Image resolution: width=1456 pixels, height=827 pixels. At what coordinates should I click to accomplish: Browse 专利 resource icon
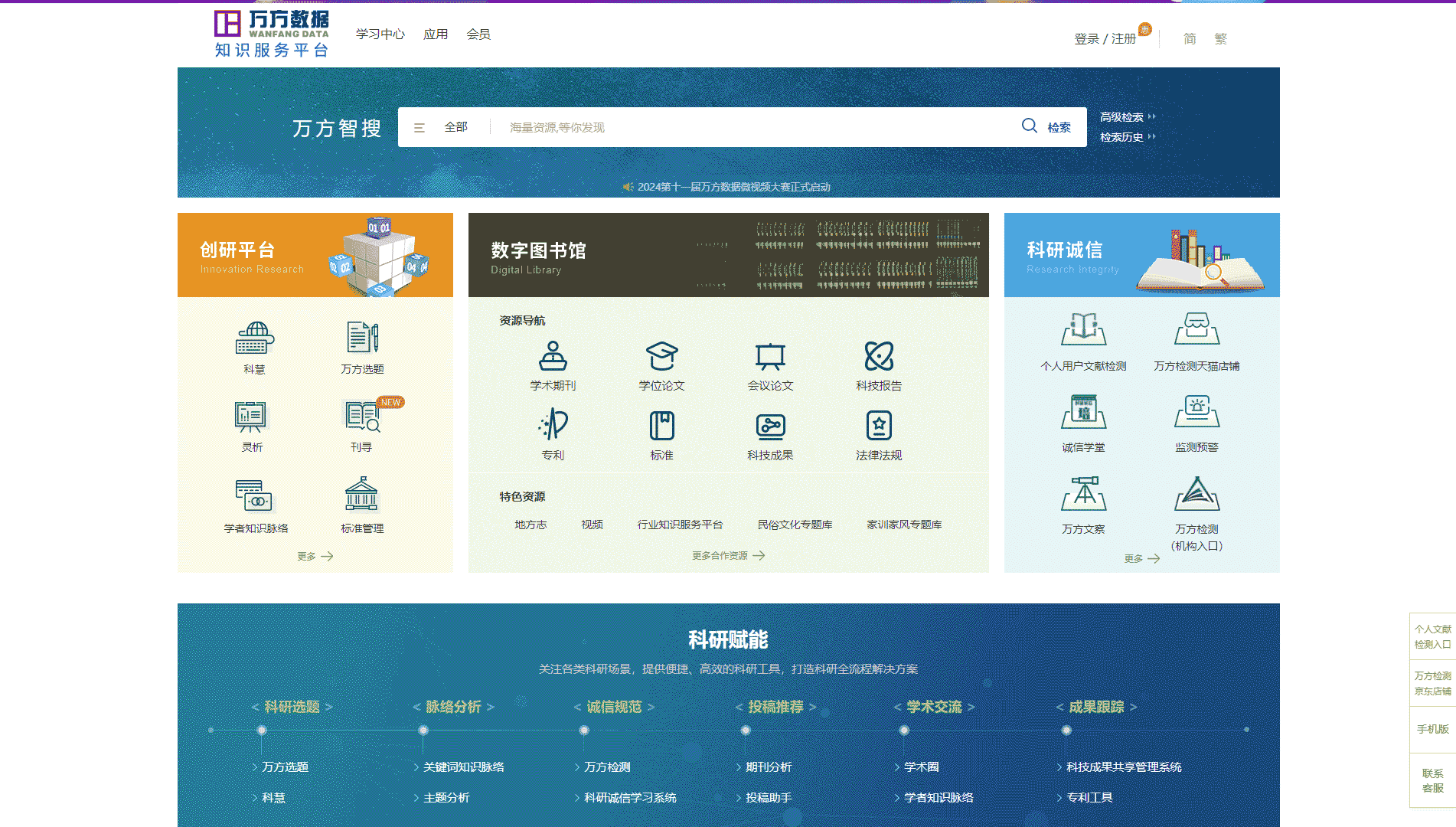553,425
